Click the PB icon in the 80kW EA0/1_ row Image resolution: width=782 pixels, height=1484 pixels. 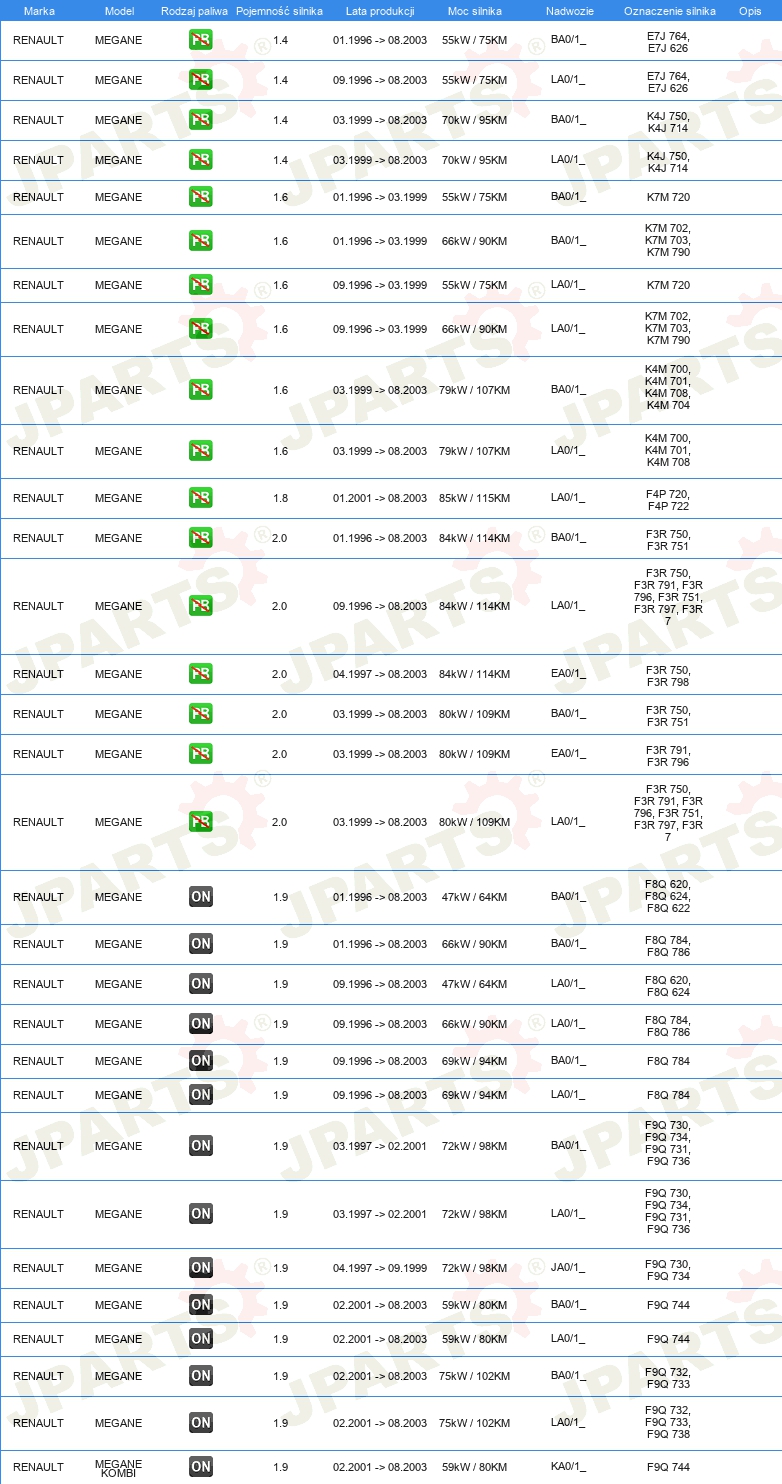(201, 754)
